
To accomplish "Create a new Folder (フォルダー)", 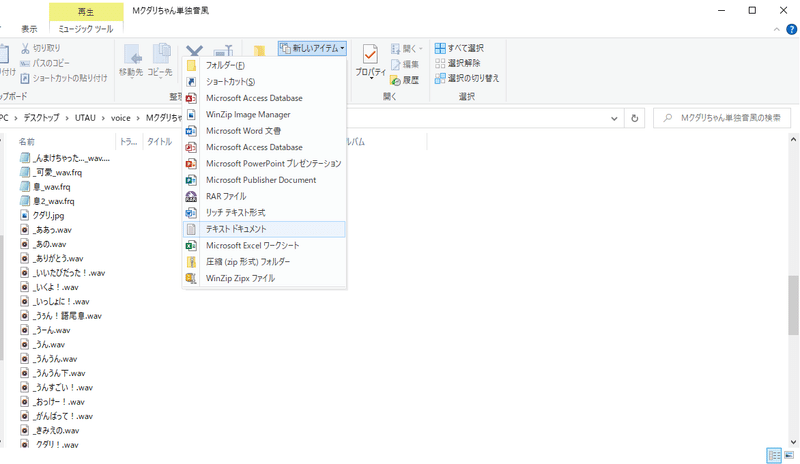I will click(x=264, y=65).
